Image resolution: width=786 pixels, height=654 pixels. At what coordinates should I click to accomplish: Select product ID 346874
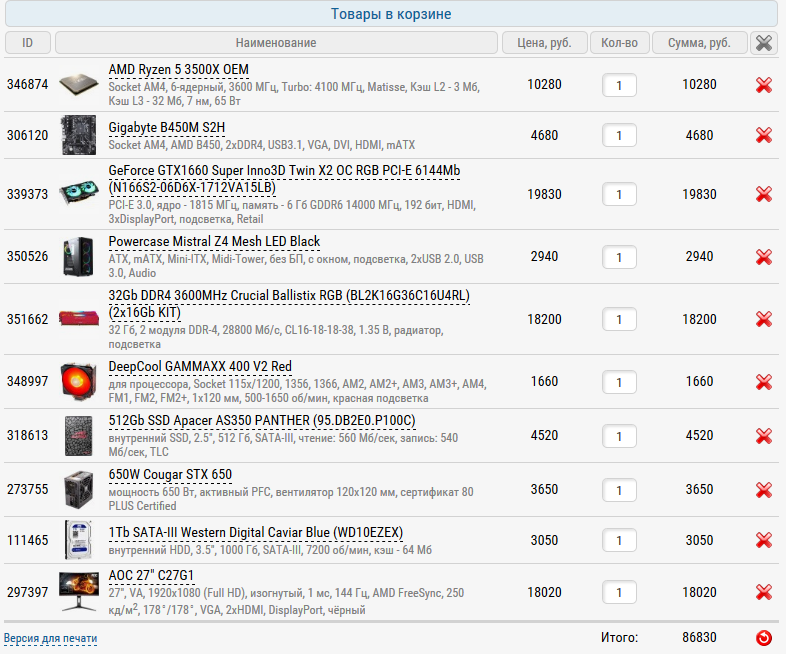[28, 85]
